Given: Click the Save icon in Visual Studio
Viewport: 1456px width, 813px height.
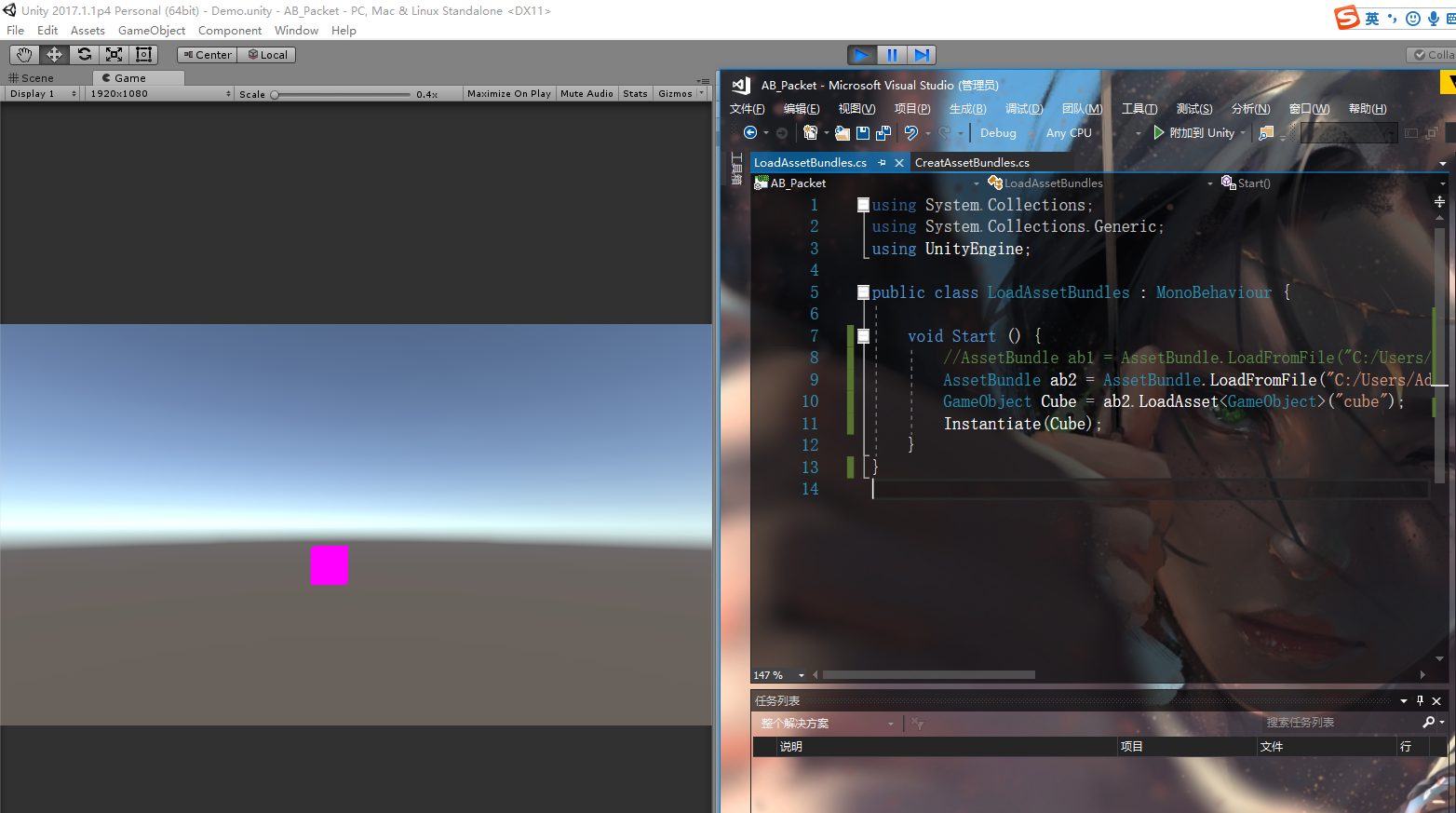Looking at the screenshot, I should (863, 133).
